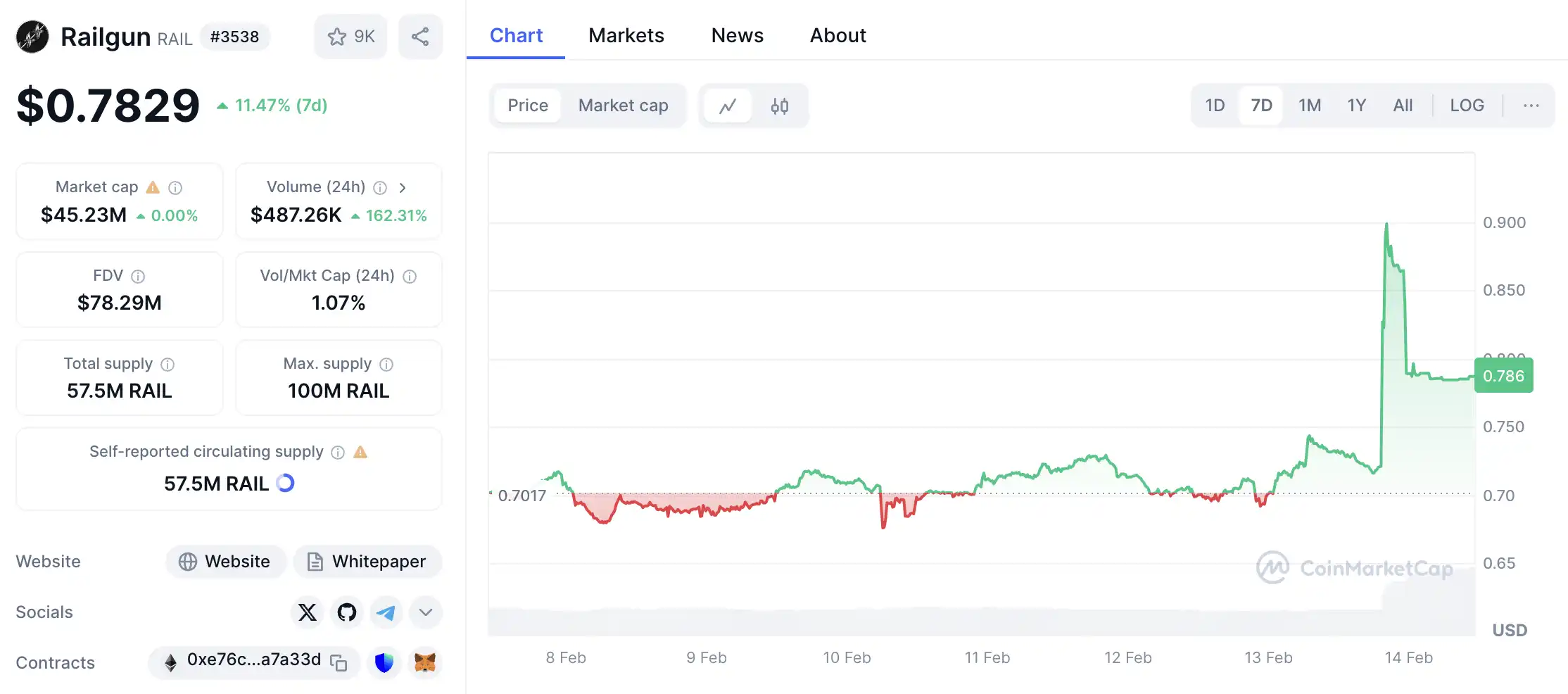Image resolution: width=1568 pixels, height=694 pixels.
Task: Visit the project Website link
Action: click(x=225, y=562)
